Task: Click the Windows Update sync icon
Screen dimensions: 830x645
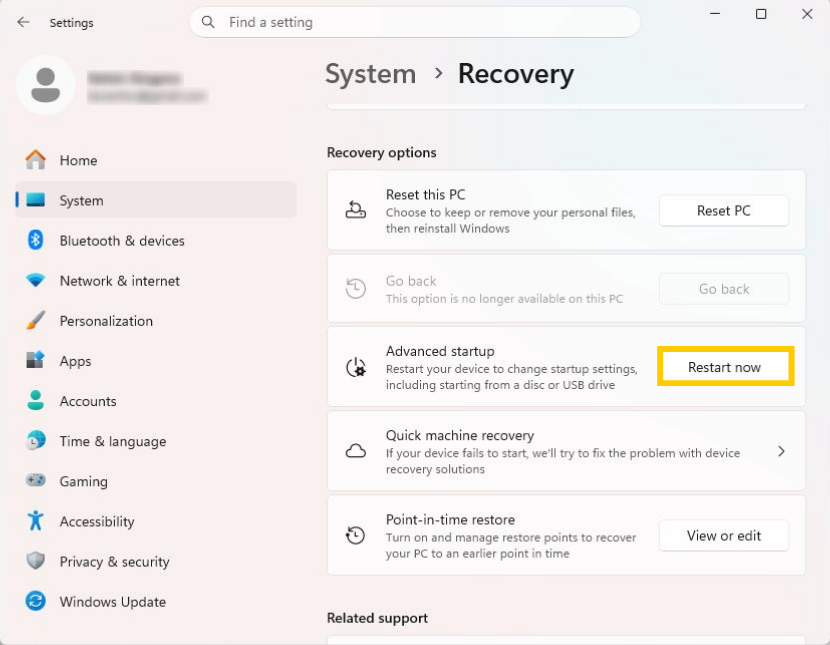Action: coord(35,601)
